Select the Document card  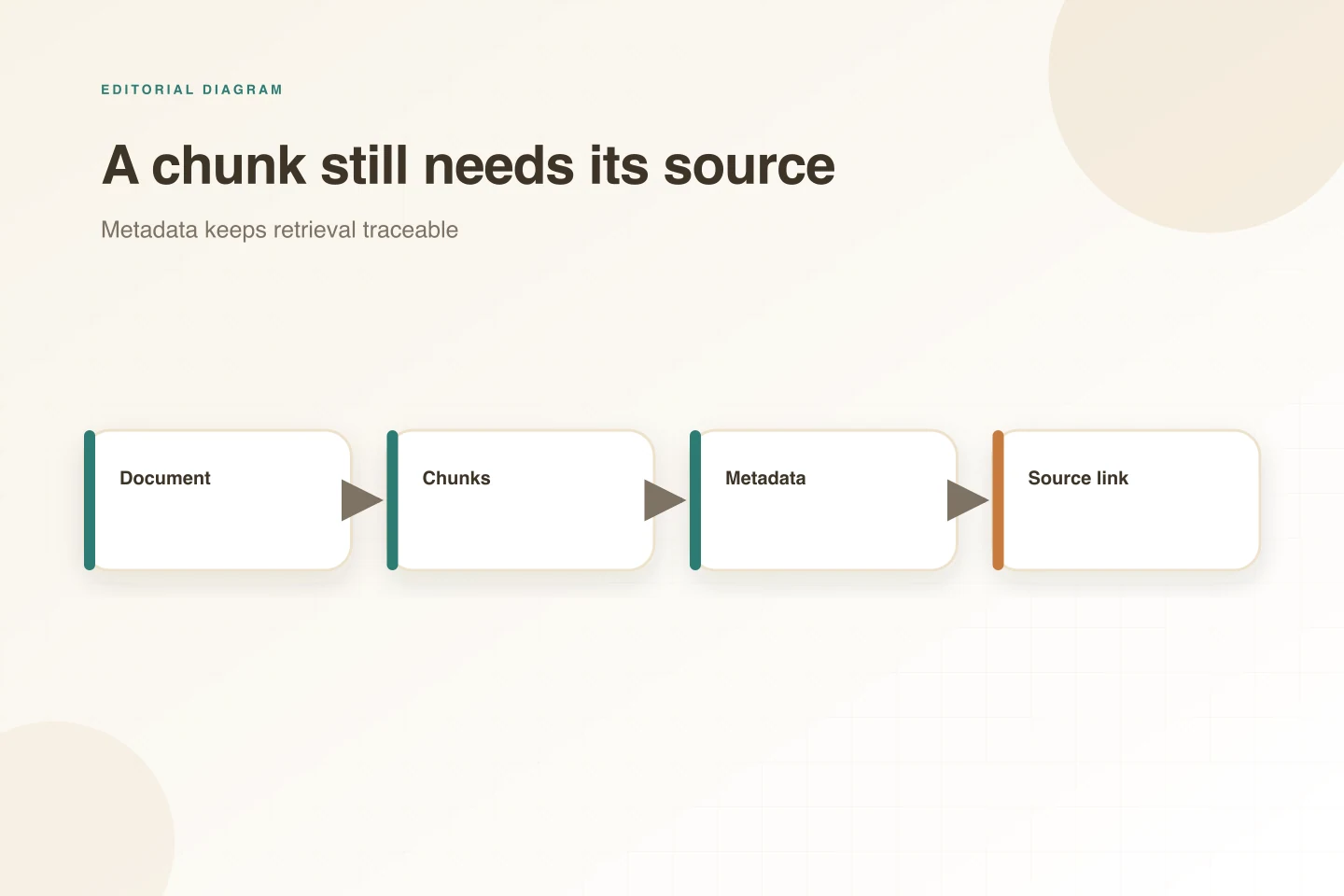coord(217,500)
